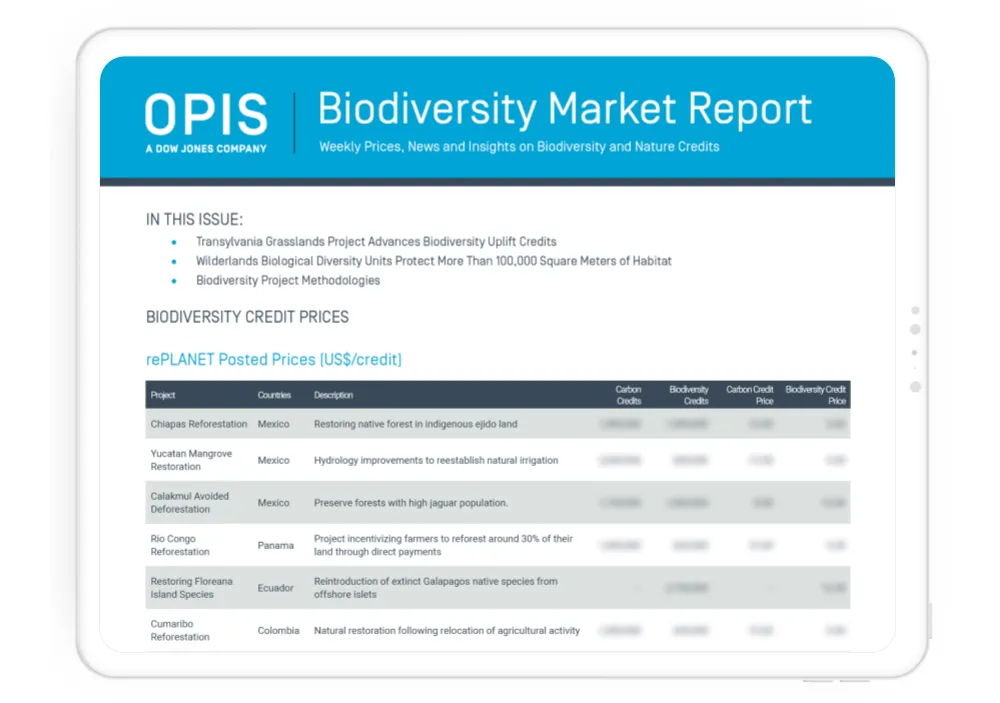Select the 'Restoring Floreana Island Species' project cell
The height and width of the screenshot is (703, 1000).
[x=191, y=588]
